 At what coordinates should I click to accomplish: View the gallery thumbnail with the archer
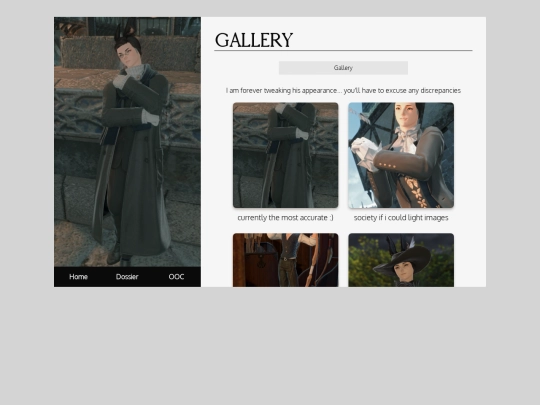(285, 260)
